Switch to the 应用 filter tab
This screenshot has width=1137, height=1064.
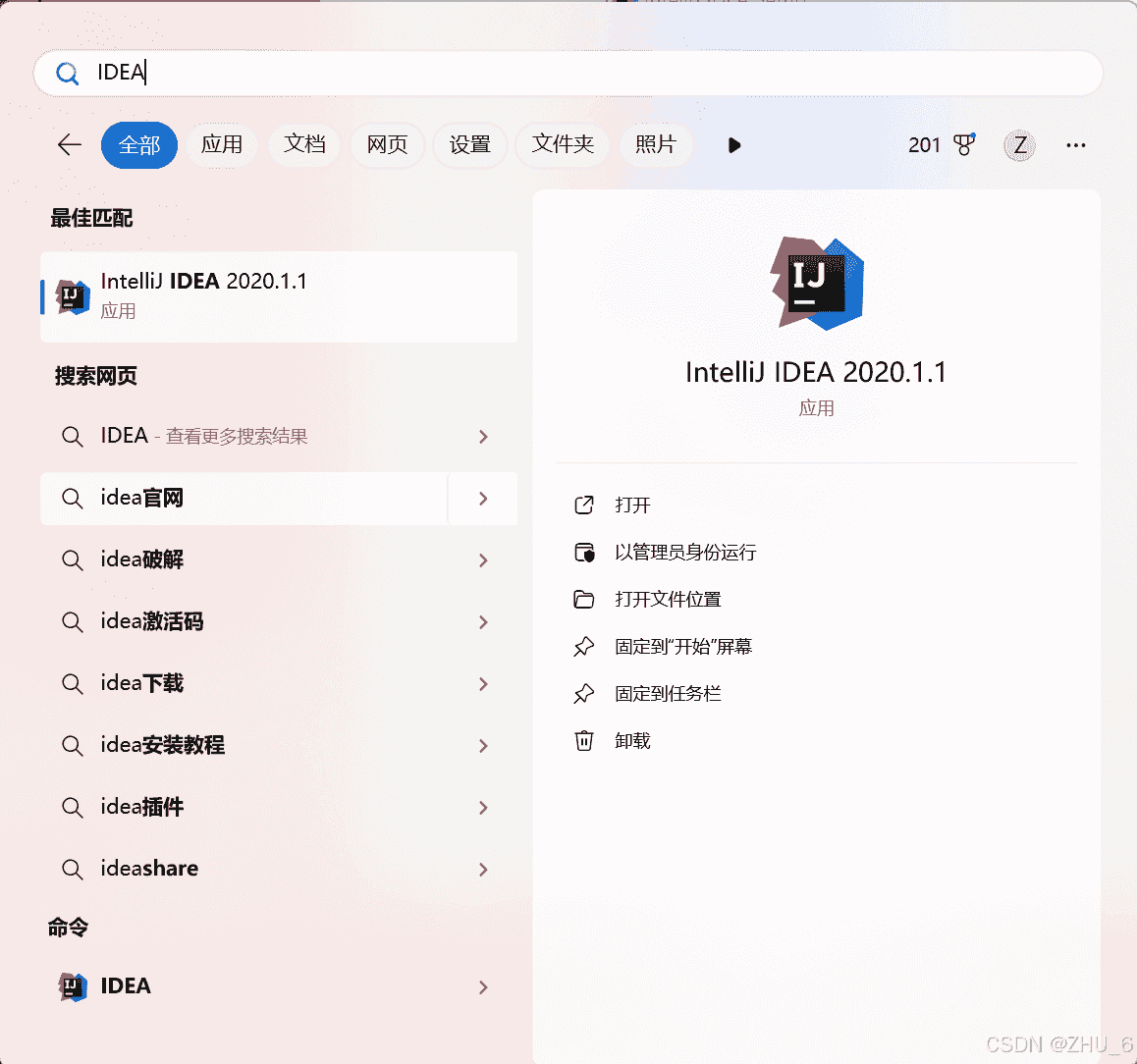[222, 145]
